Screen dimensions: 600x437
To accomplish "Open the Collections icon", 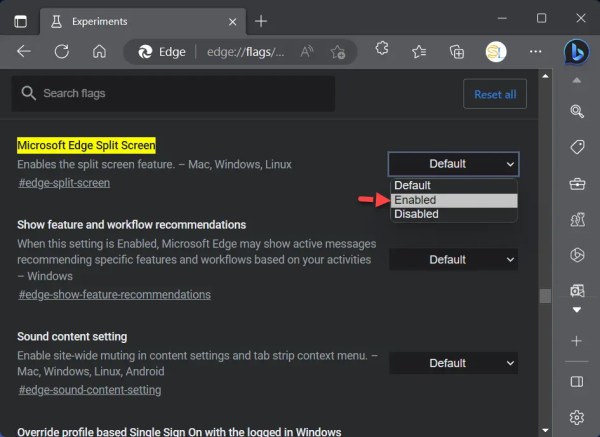I will [457, 51].
